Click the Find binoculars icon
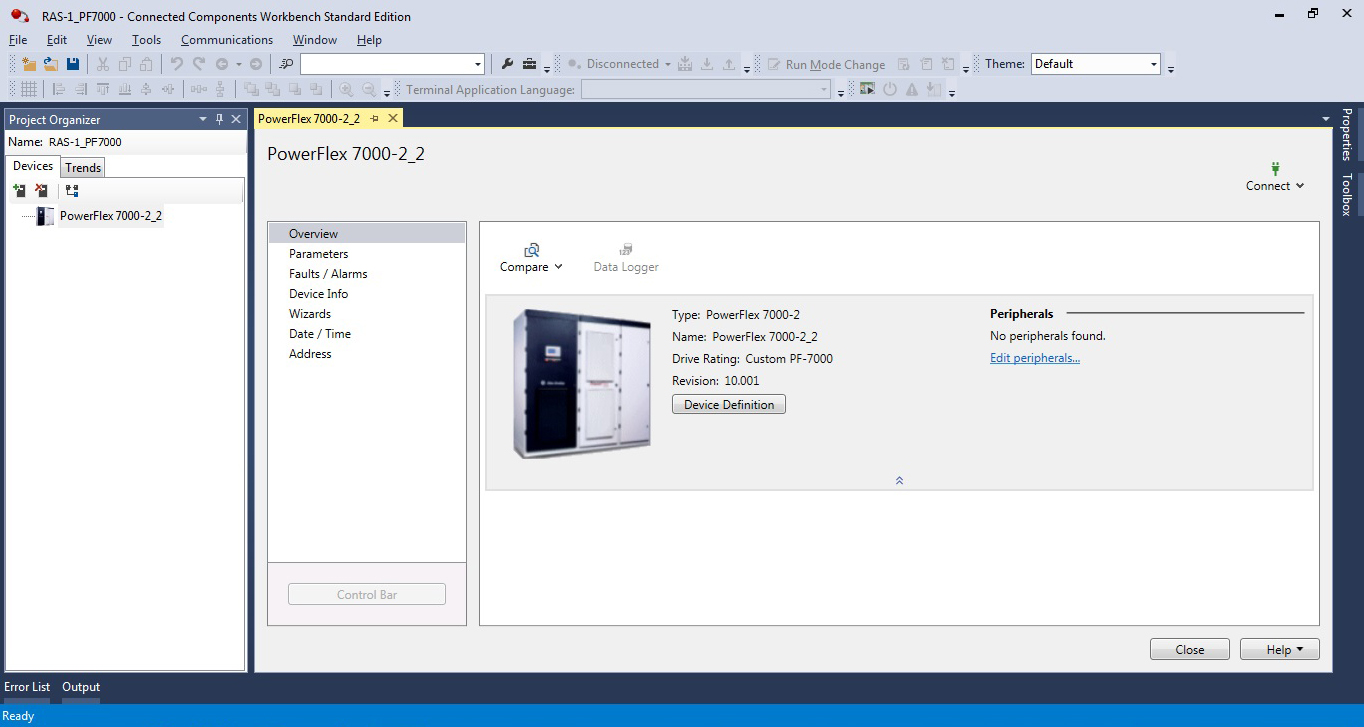1364x727 pixels. [x=287, y=64]
